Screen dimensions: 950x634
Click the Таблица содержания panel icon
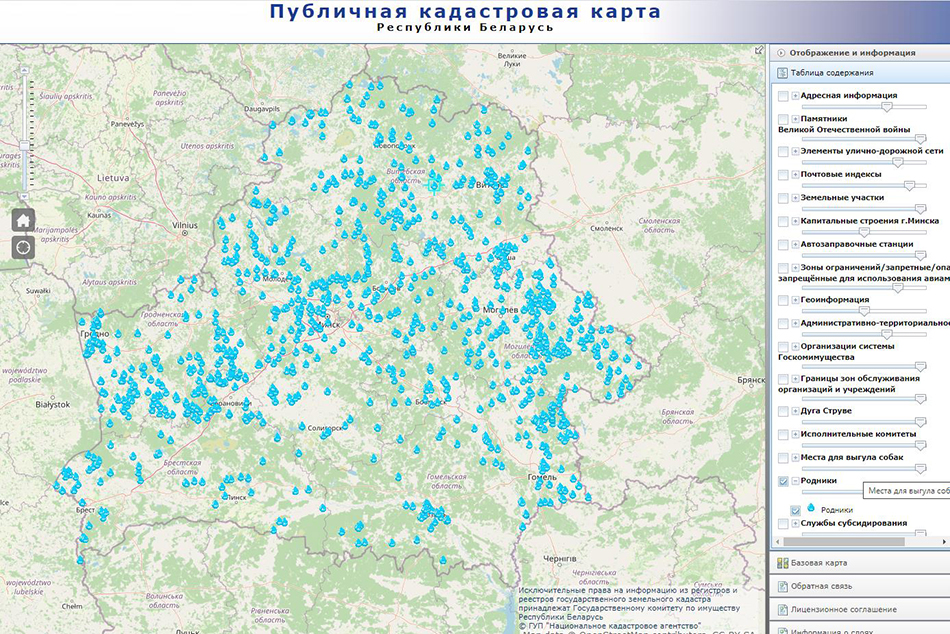tap(781, 73)
